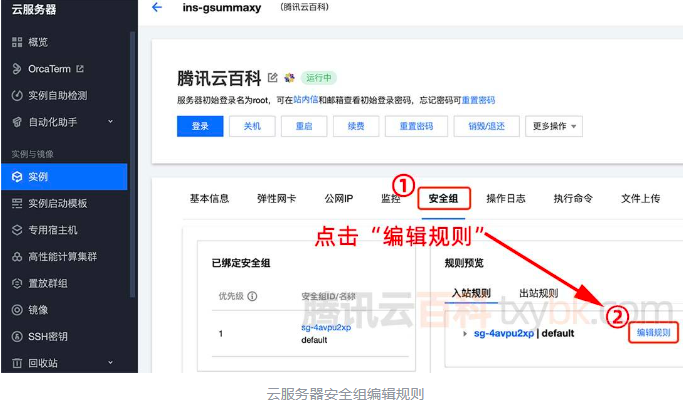Viewport: 683px width, 410px height.
Task: Open 镜像 in the sidebar
Action: [x=37, y=310]
